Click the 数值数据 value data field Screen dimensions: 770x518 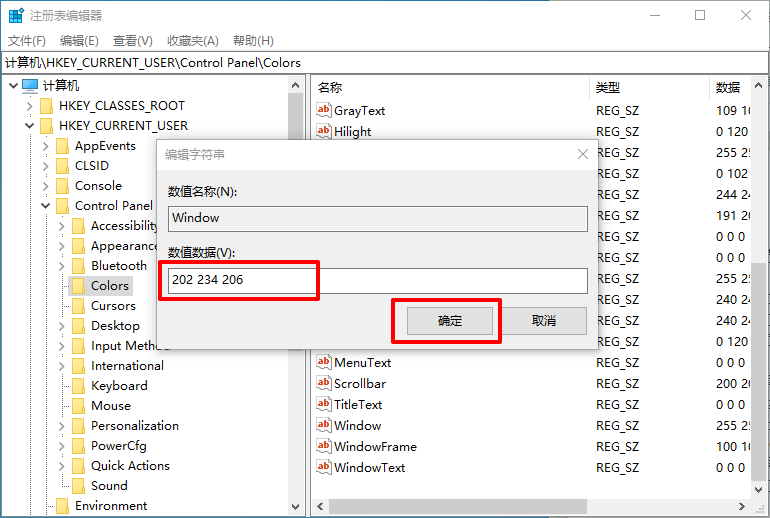pos(378,280)
